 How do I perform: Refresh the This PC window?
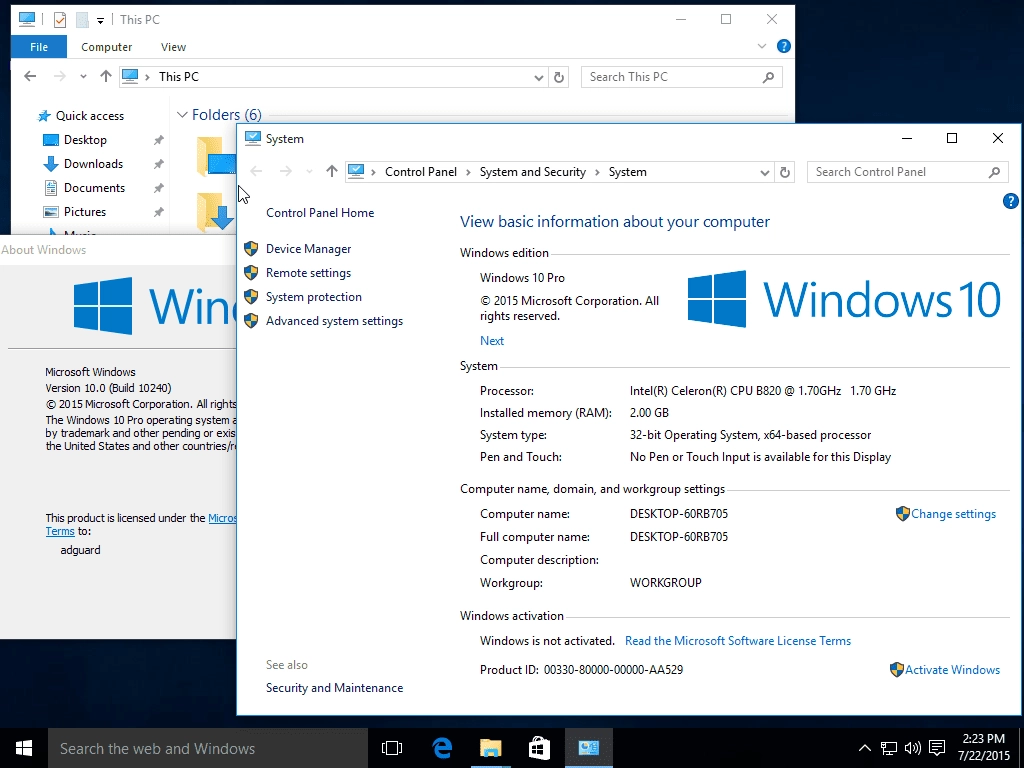[559, 77]
